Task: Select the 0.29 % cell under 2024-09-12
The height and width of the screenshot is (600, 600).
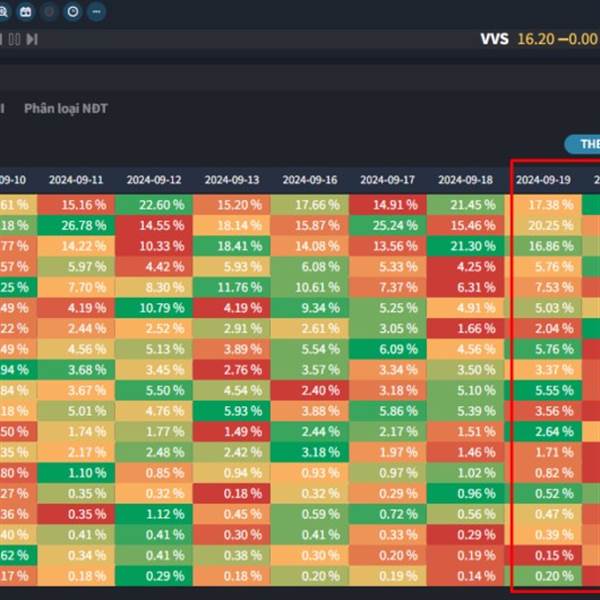Action: (154, 576)
